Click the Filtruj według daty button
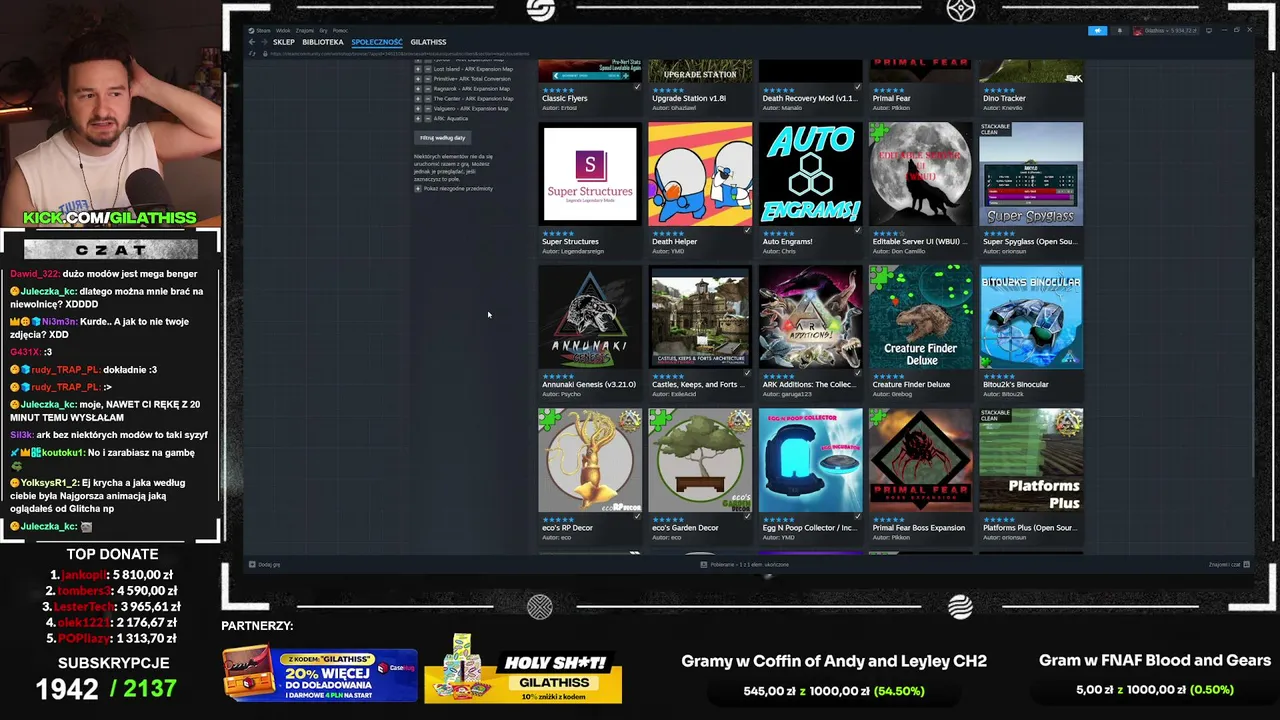The image size is (1280, 720). click(x=442, y=138)
